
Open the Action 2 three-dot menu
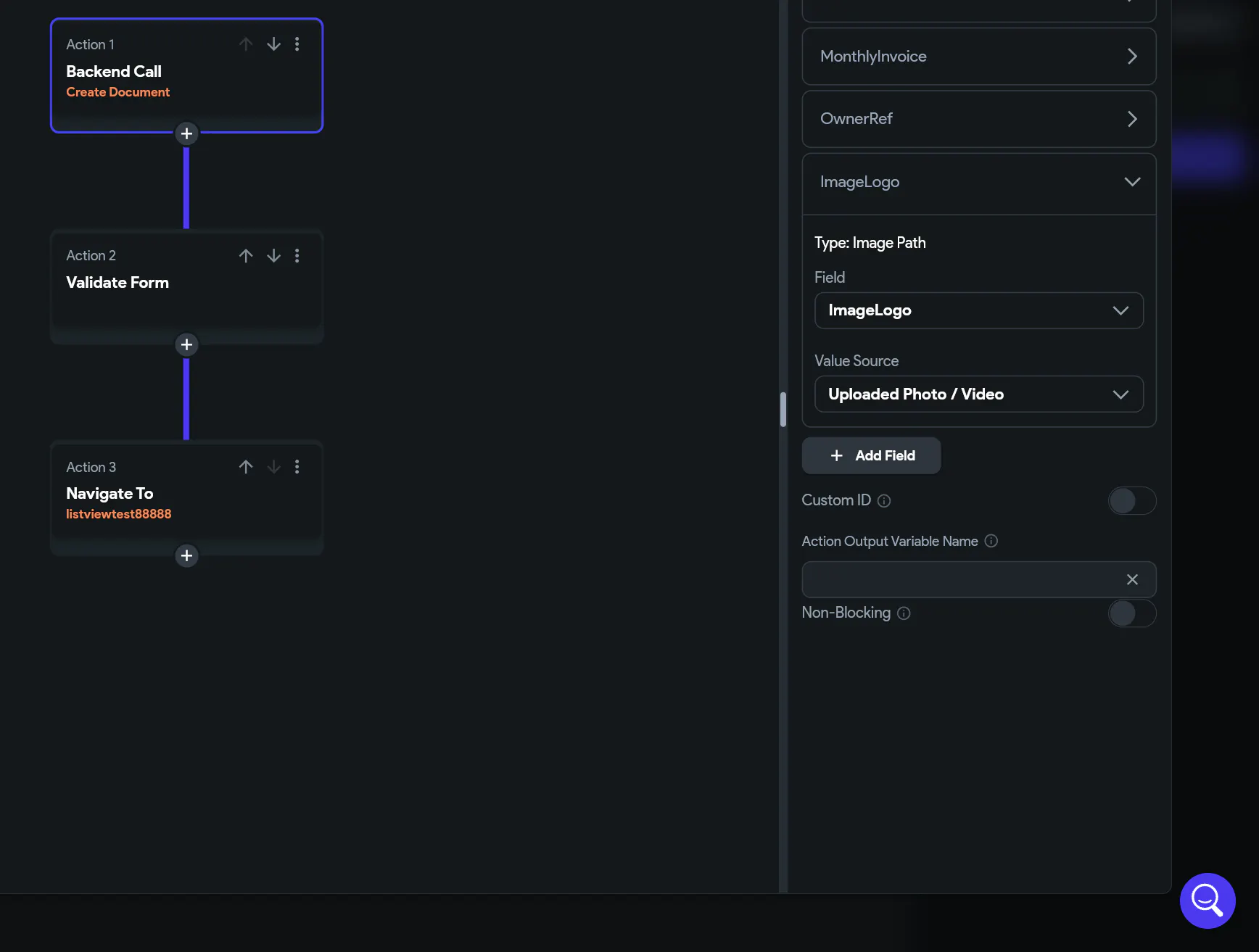pos(297,255)
